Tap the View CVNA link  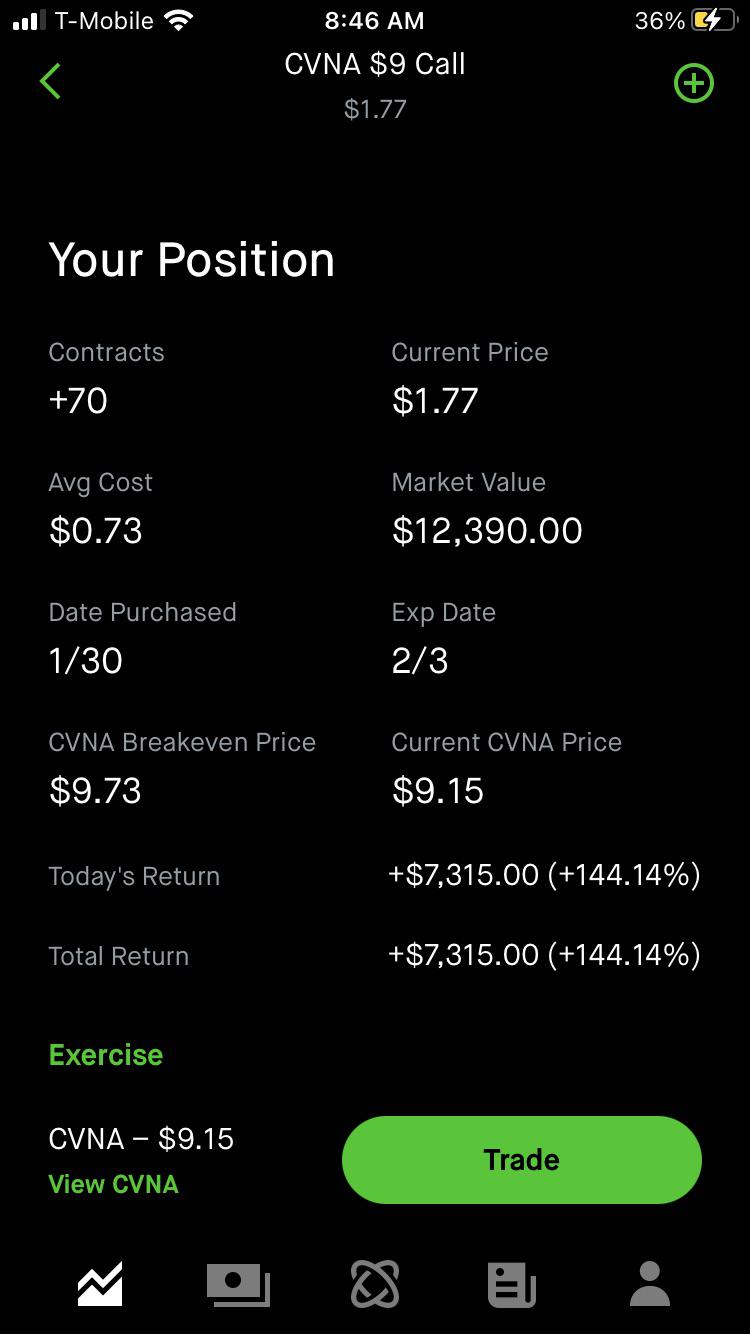pos(114,1184)
